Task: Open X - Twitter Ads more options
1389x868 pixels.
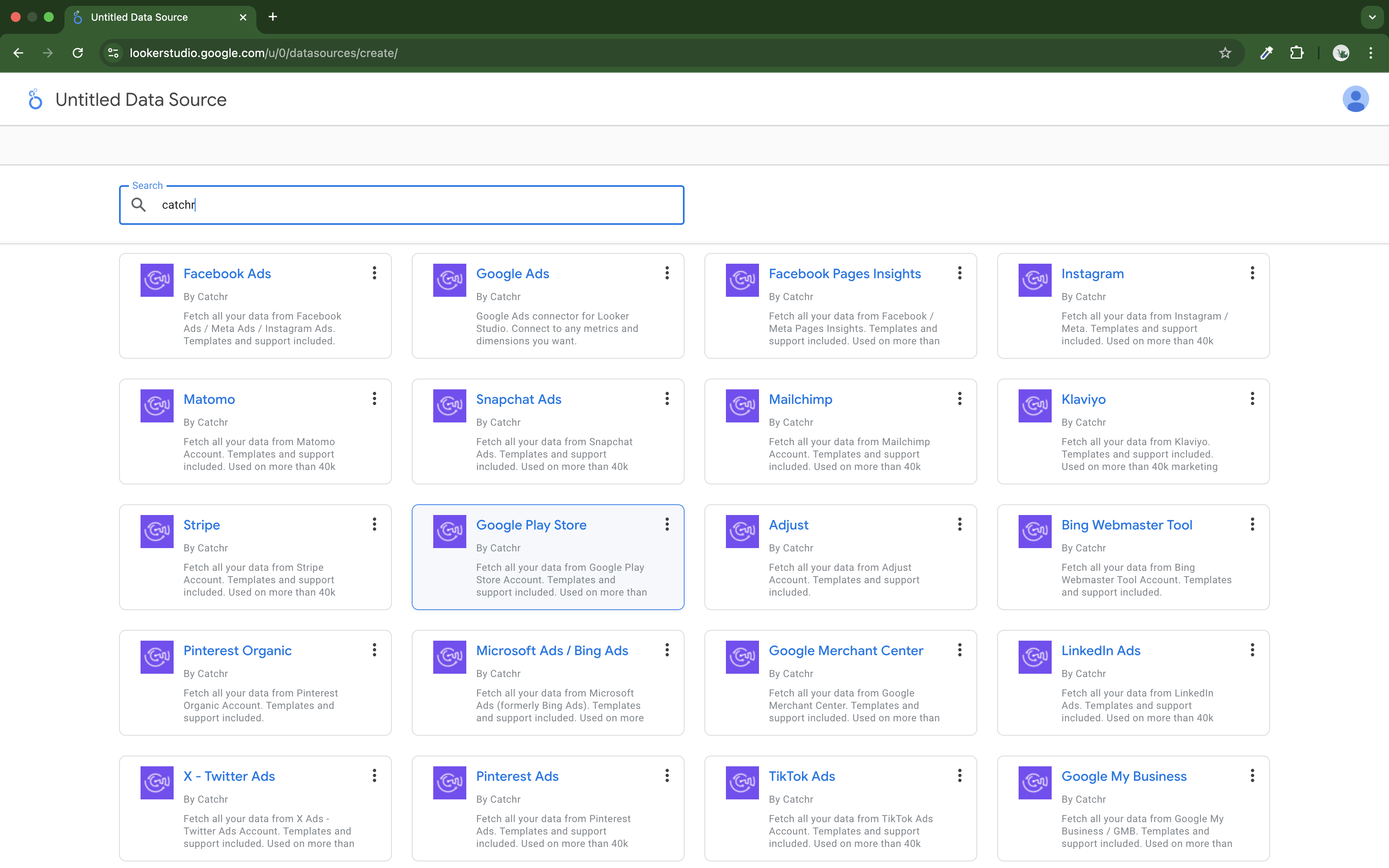Action: click(x=374, y=776)
